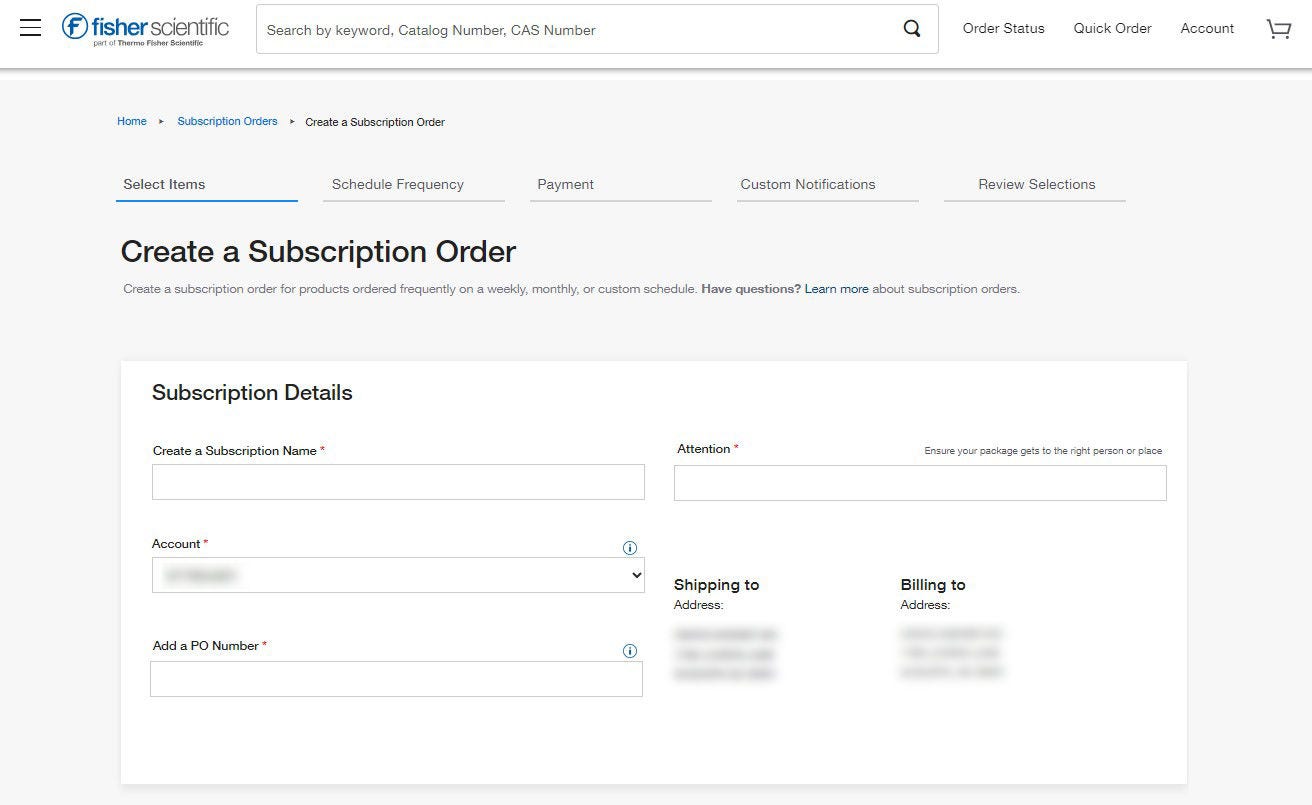This screenshot has width=1312, height=805.
Task: Switch to the Schedule Frequency tab
Action: pos(396,184)
